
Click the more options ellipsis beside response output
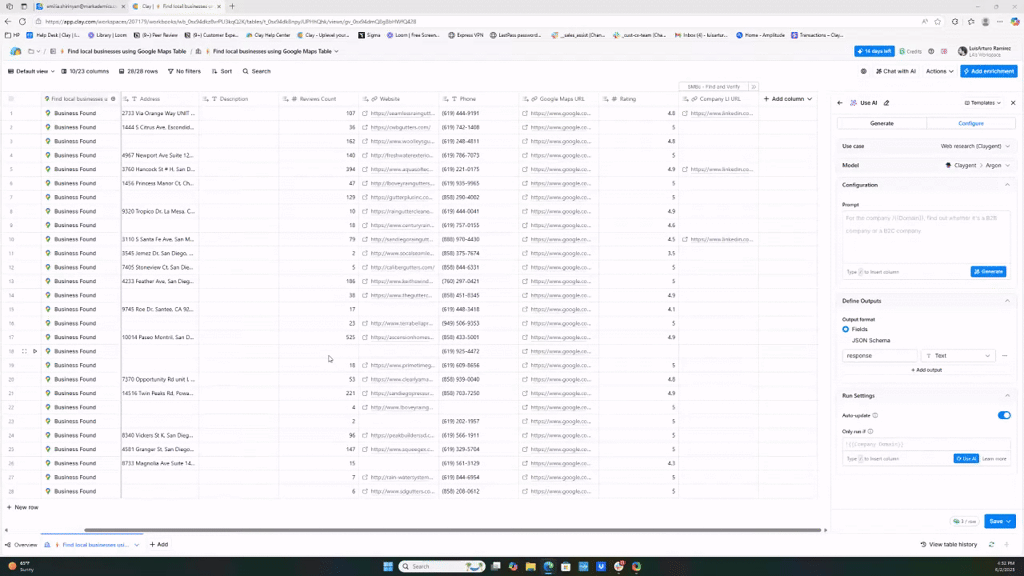coord(1004,355)
